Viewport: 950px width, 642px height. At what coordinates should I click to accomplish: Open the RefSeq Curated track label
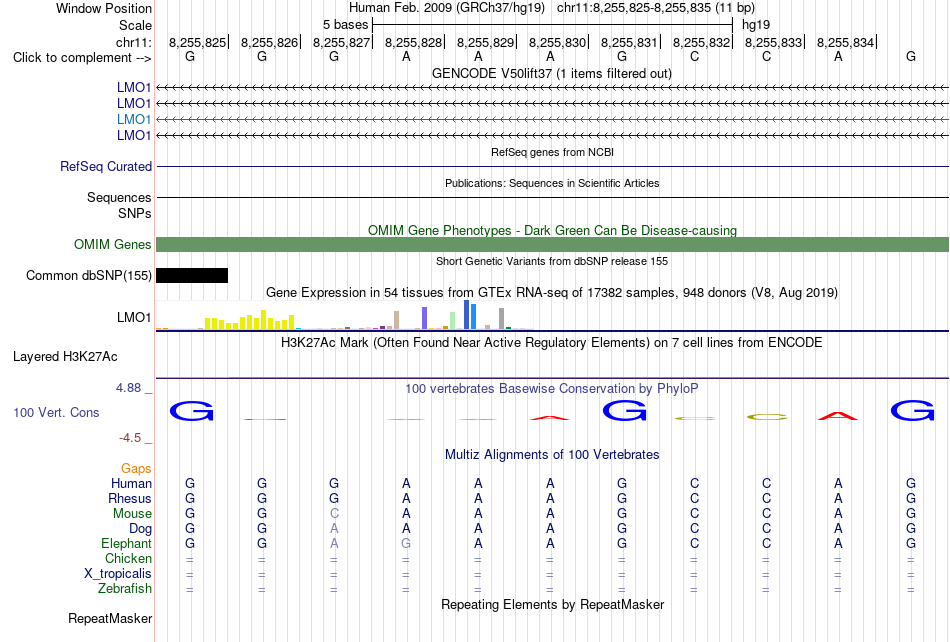(x=106, y=166)
